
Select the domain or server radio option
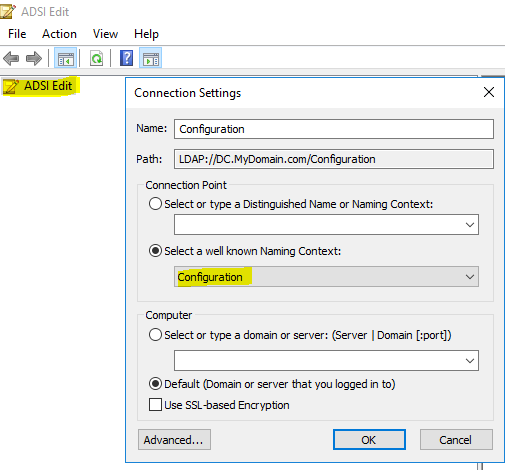coord(155,335)
